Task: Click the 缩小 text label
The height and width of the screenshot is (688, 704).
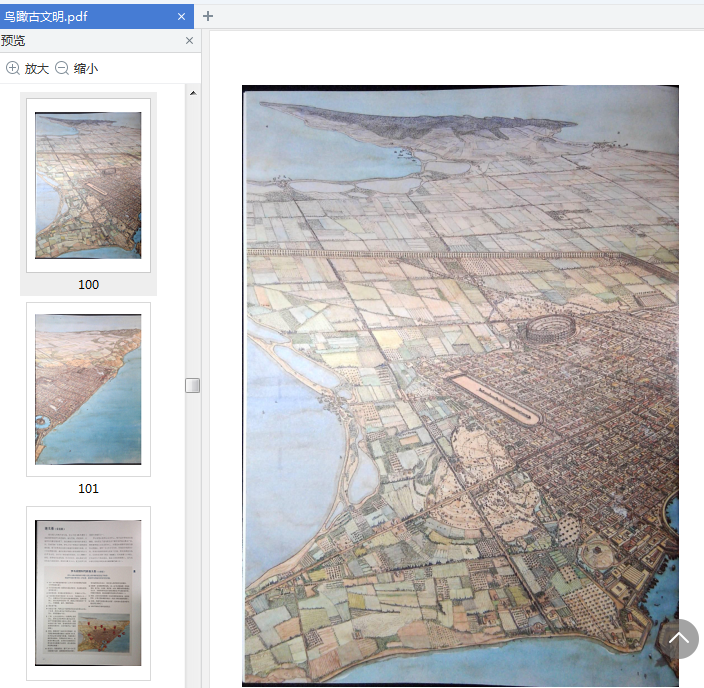Action: tap(86, 69)
